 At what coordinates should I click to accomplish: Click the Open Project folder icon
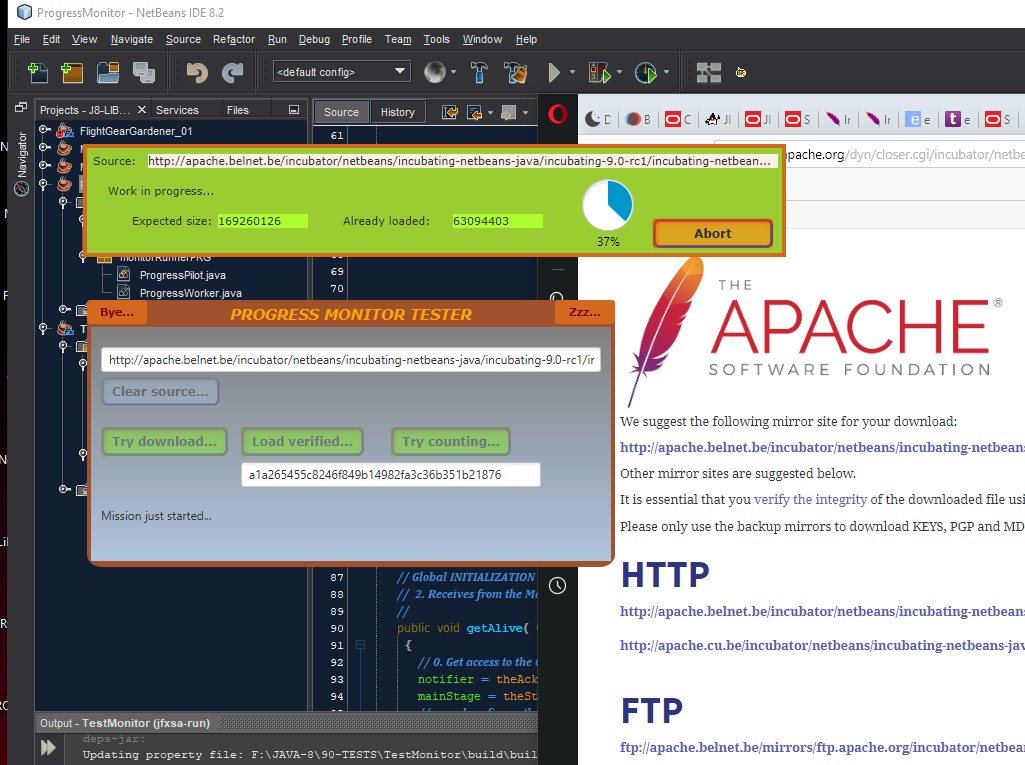(108, 72)
